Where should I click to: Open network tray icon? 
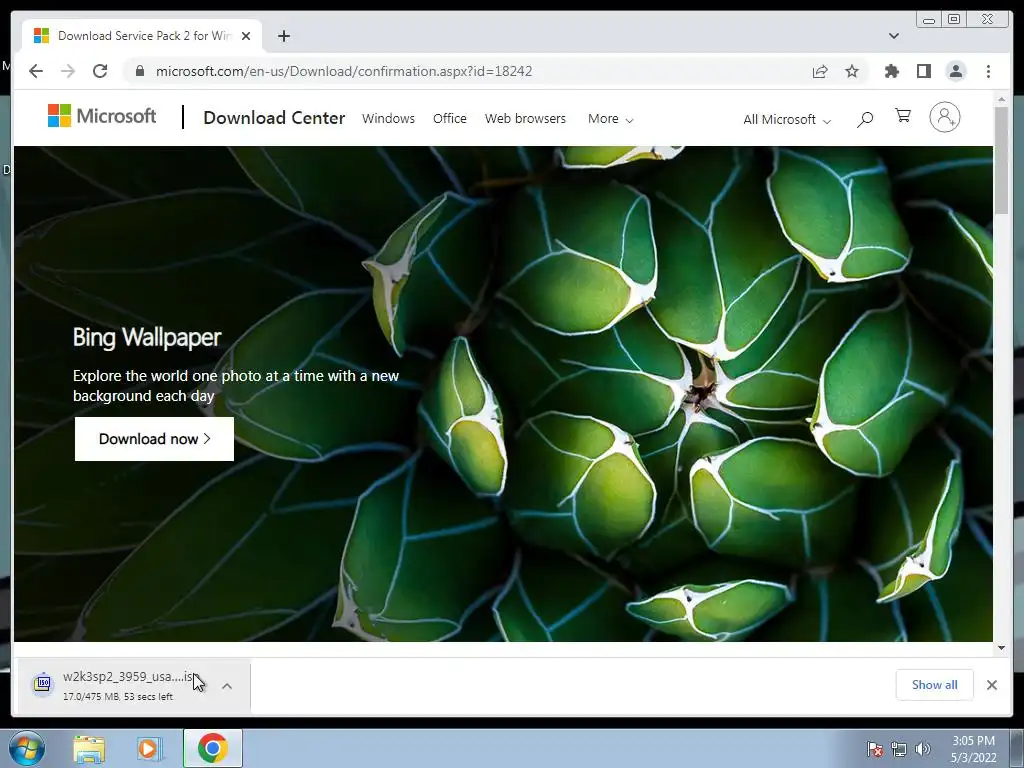pos(899,749)
